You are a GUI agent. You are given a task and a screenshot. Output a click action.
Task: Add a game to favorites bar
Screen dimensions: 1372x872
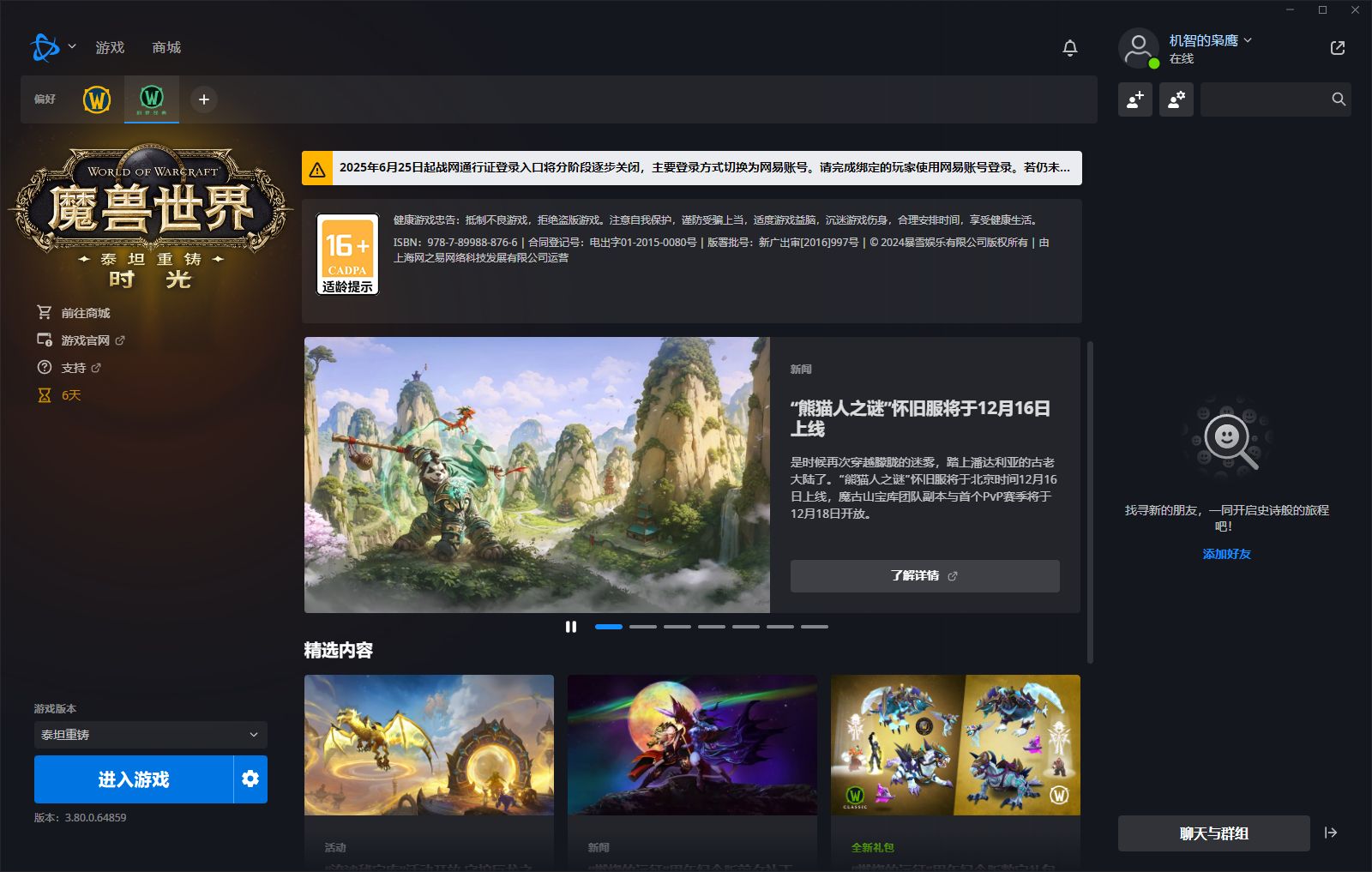(204, 99)
